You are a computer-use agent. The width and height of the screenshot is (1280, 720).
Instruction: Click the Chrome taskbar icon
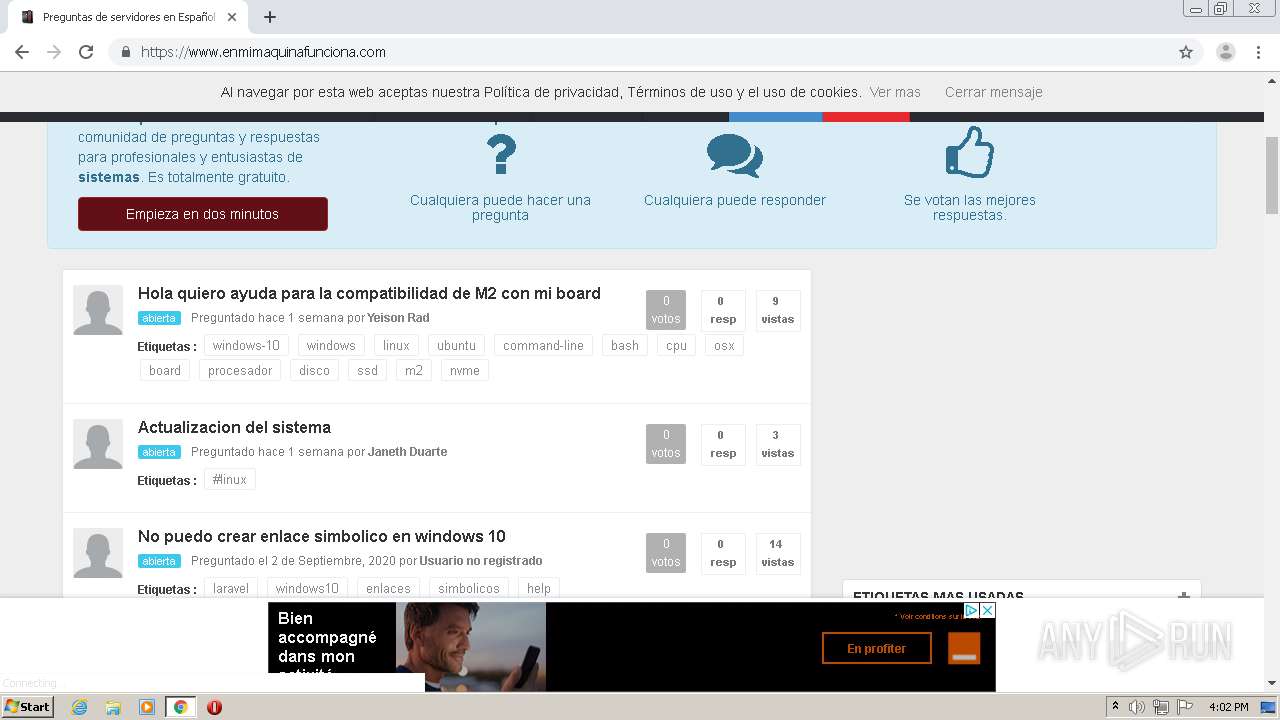tap(180, 707)
